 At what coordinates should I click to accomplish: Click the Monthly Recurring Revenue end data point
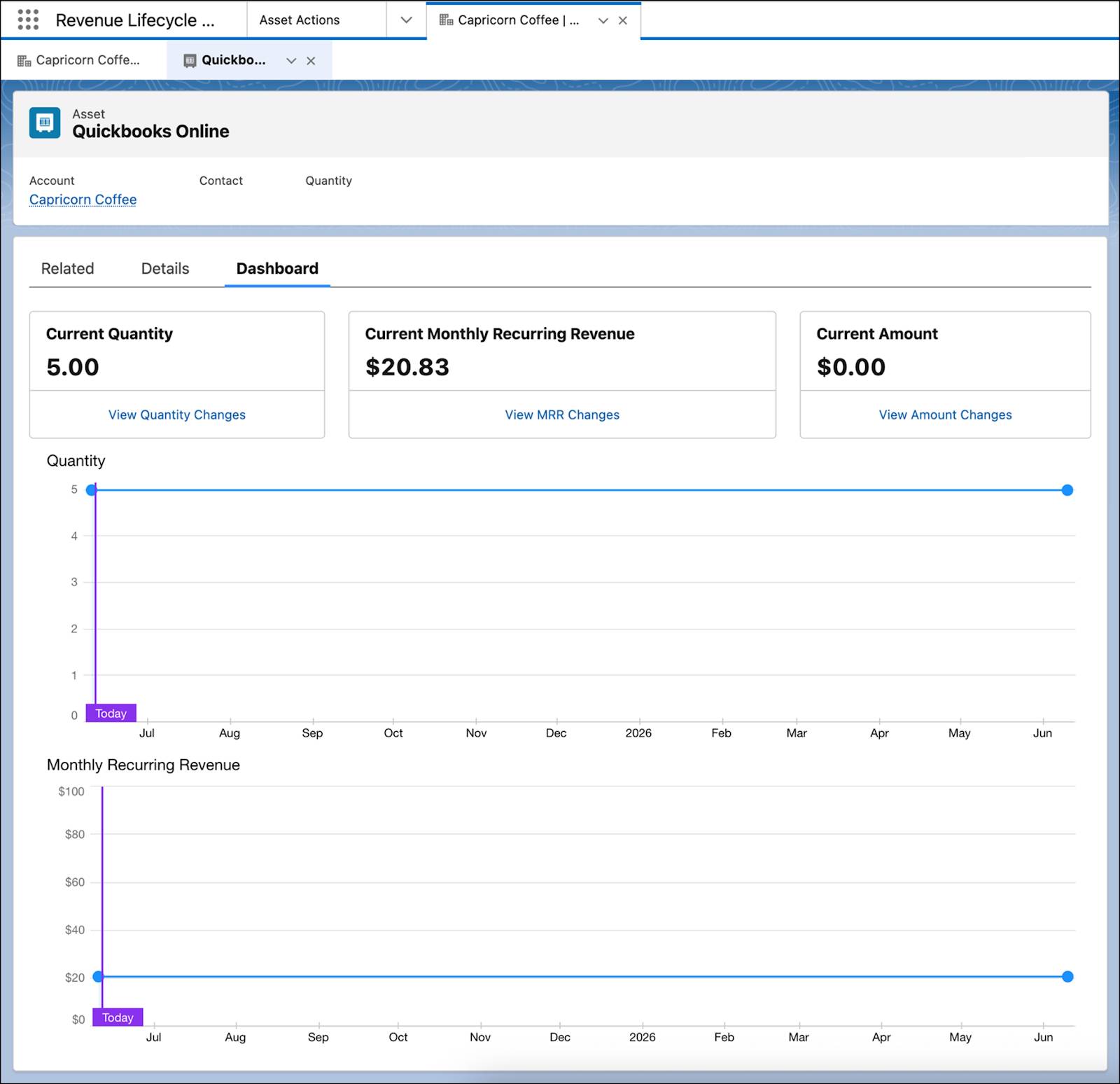1067,976
